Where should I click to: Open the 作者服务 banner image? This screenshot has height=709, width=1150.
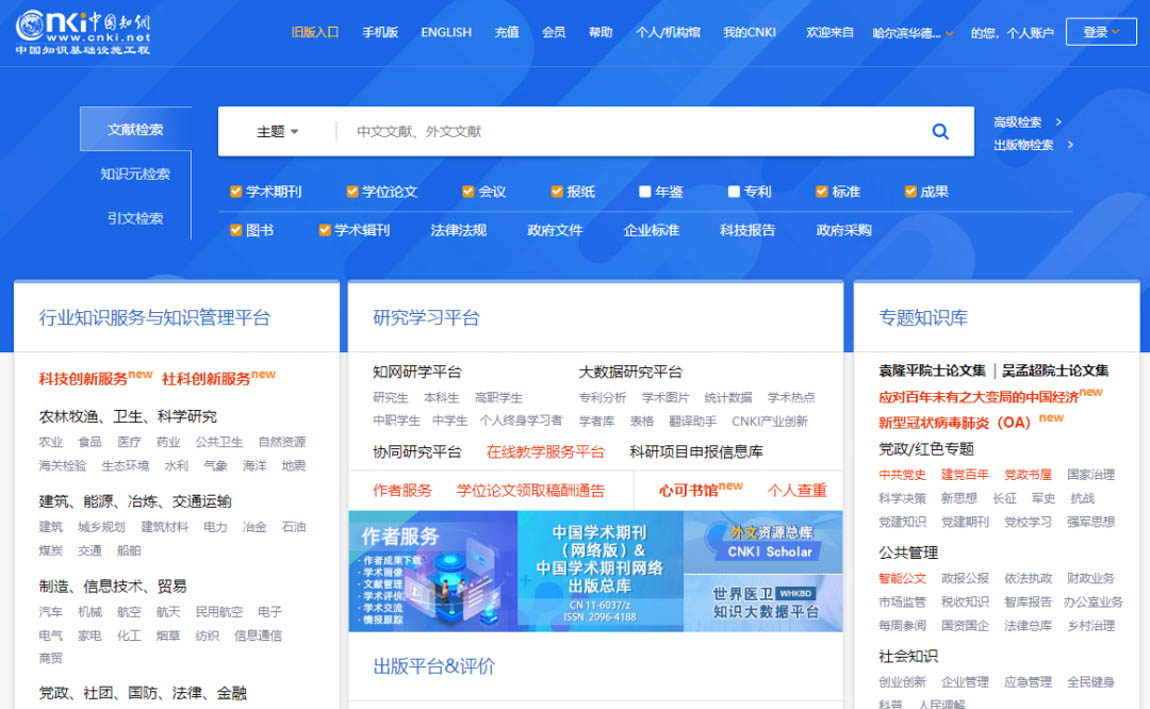click(432, 571)
